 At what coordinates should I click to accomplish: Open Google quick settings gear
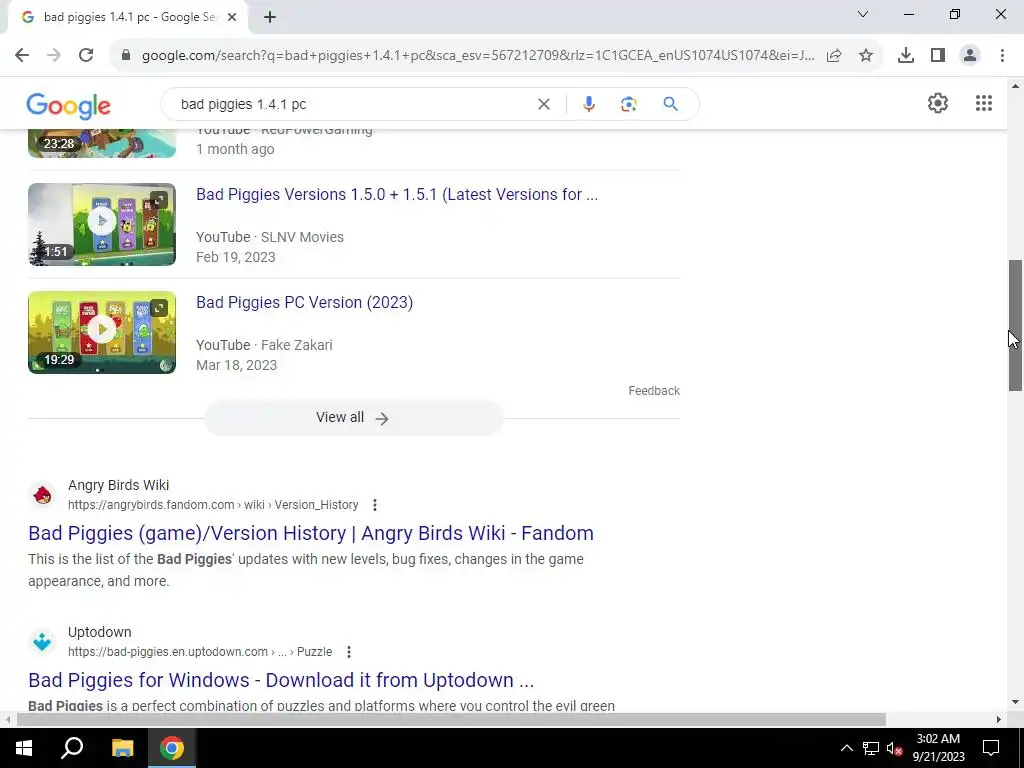tap(938, 103)
